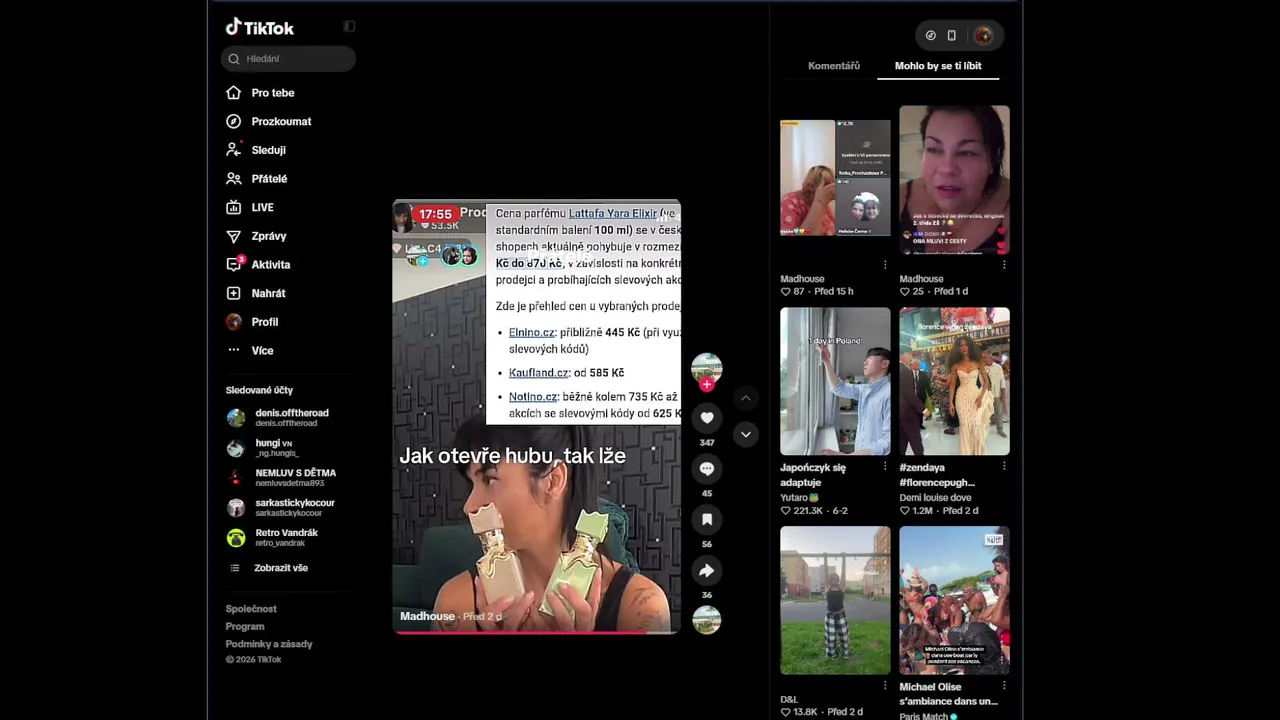Open the Michael Olise video thumbnail
Viewport: 1280px width, 720px height.
954,600
